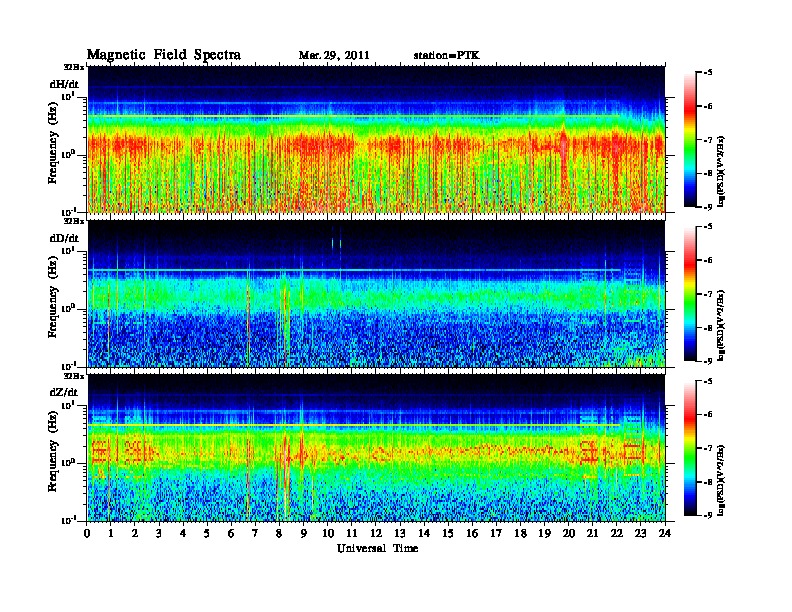Click the "-7" tick on dH/dt color bar
Image resolution: width=792 pixels, height=612 pixels.
(709, 140)
